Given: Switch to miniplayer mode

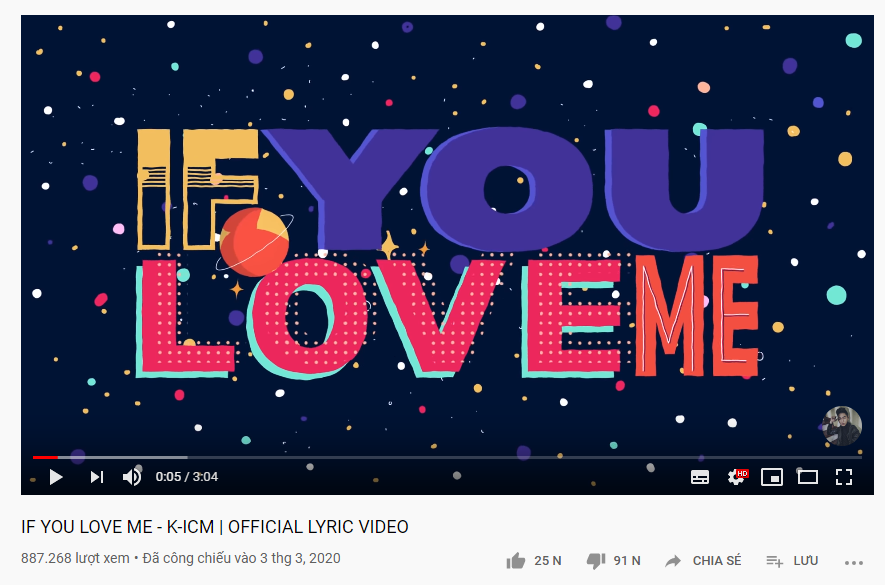Looking at the screenshot, I should coord(772,477).
